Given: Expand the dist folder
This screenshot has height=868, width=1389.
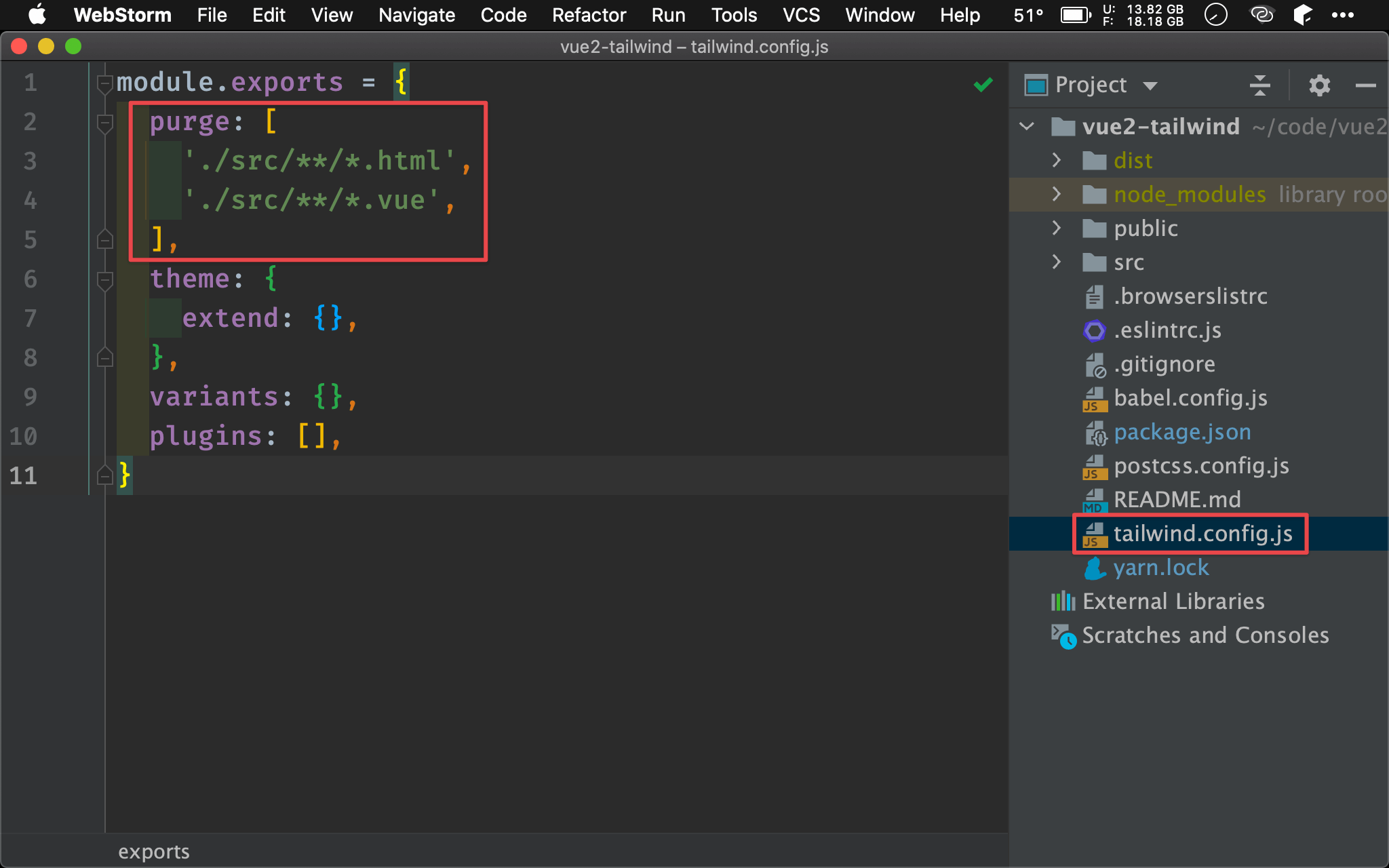Looking at the screenshot, I should pyautogui.click(x=1056, y=160).
